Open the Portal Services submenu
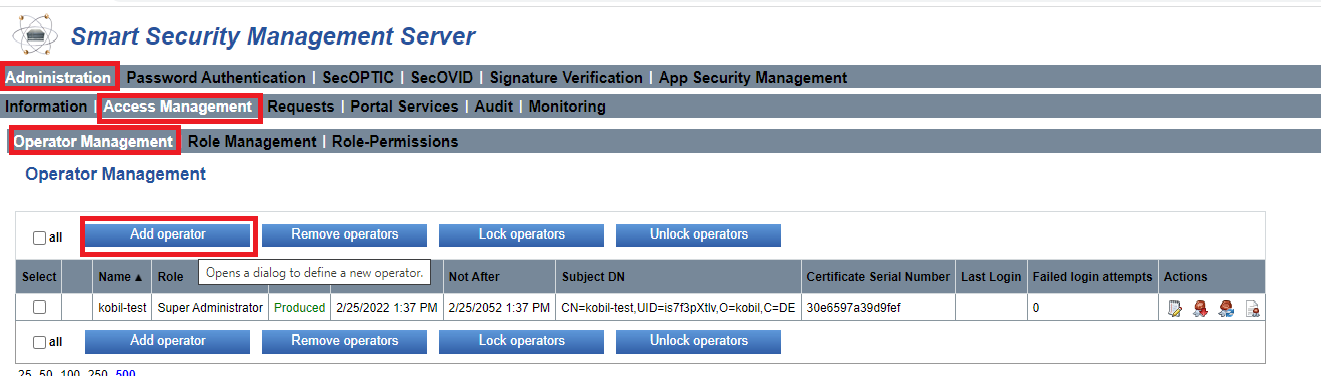The image size is (1321, 376). point(404,106)
